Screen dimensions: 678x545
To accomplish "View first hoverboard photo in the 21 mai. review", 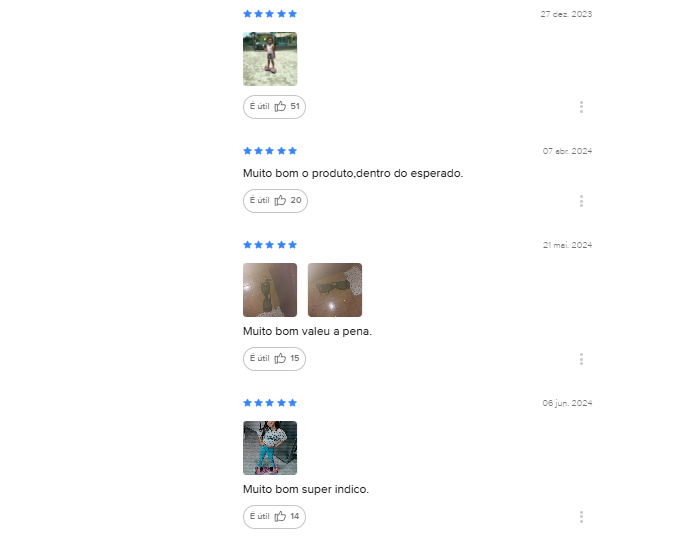I will (x=270, y=290).
